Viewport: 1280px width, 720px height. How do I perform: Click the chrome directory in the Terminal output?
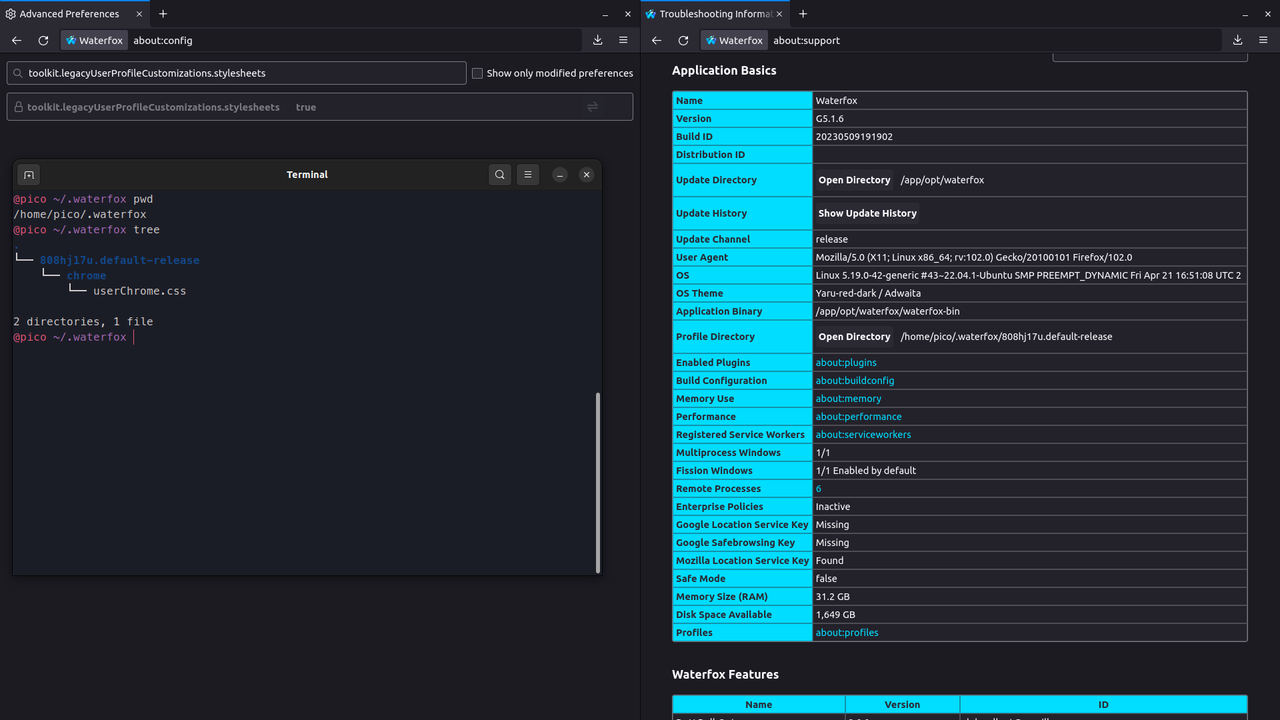[86, 276]
